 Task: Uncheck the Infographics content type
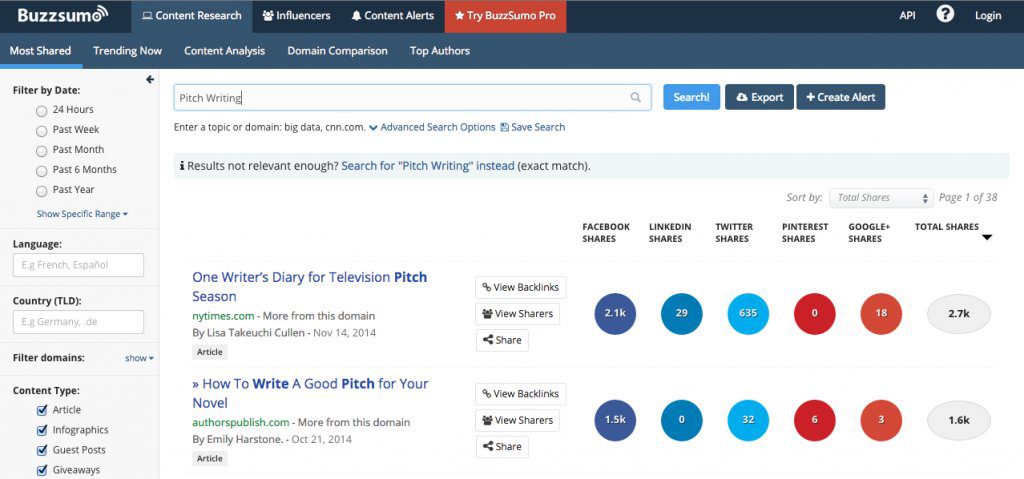click(42, 431)
